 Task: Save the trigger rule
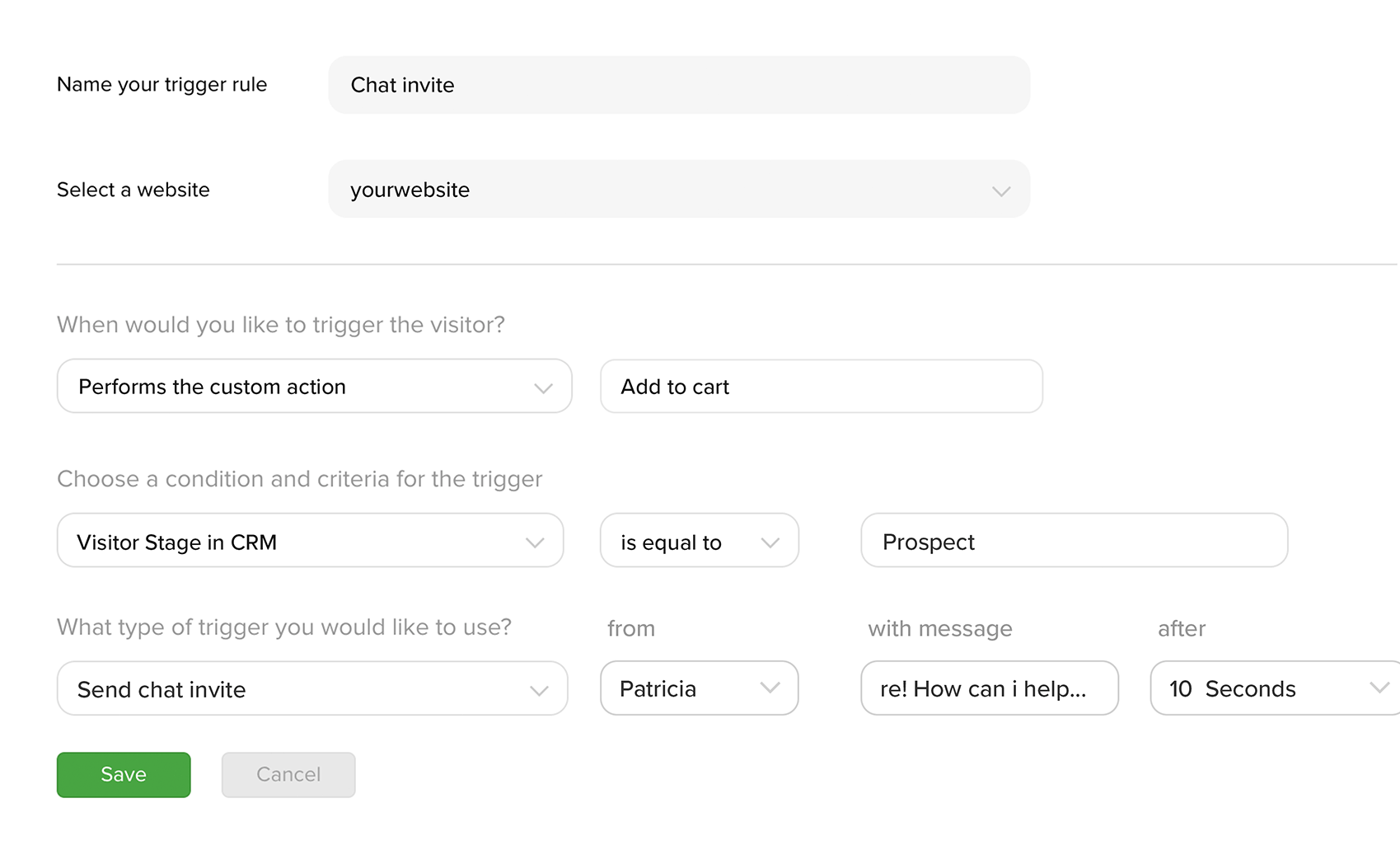coord(124,775)
